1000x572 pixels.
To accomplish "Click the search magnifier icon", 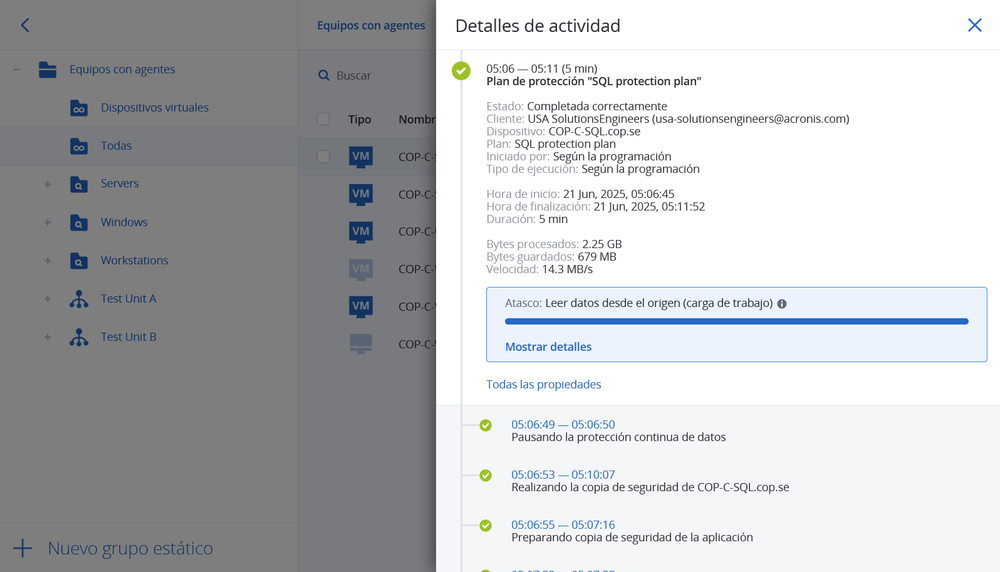I will tap(324, 76).
